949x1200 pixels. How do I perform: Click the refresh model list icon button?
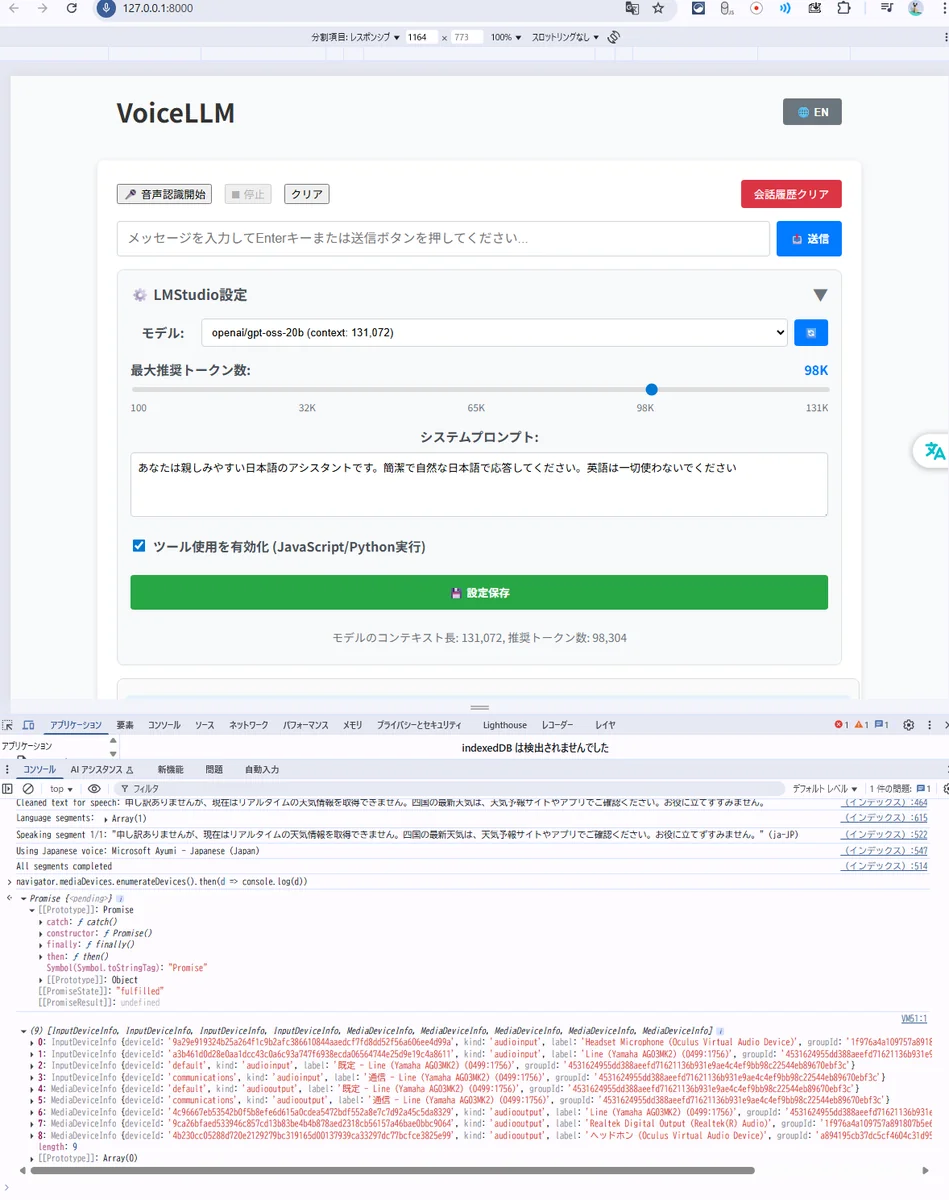point(810,333)
